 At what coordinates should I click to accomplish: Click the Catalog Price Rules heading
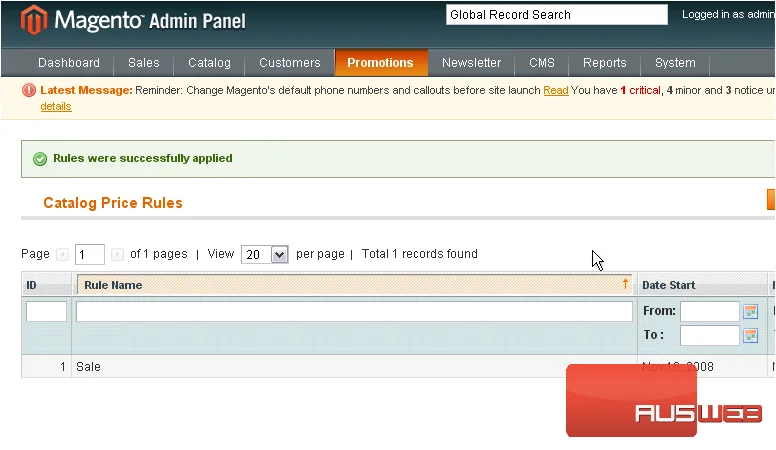point(113,203)
